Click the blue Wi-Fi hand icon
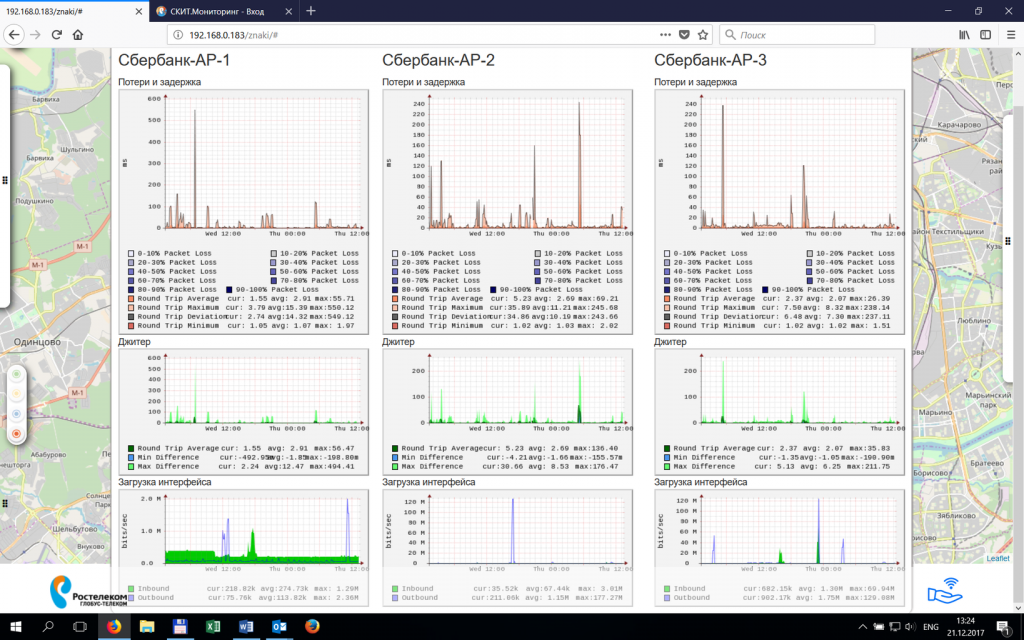Viewport: 1024px width, 640px height. click(944, 590)
